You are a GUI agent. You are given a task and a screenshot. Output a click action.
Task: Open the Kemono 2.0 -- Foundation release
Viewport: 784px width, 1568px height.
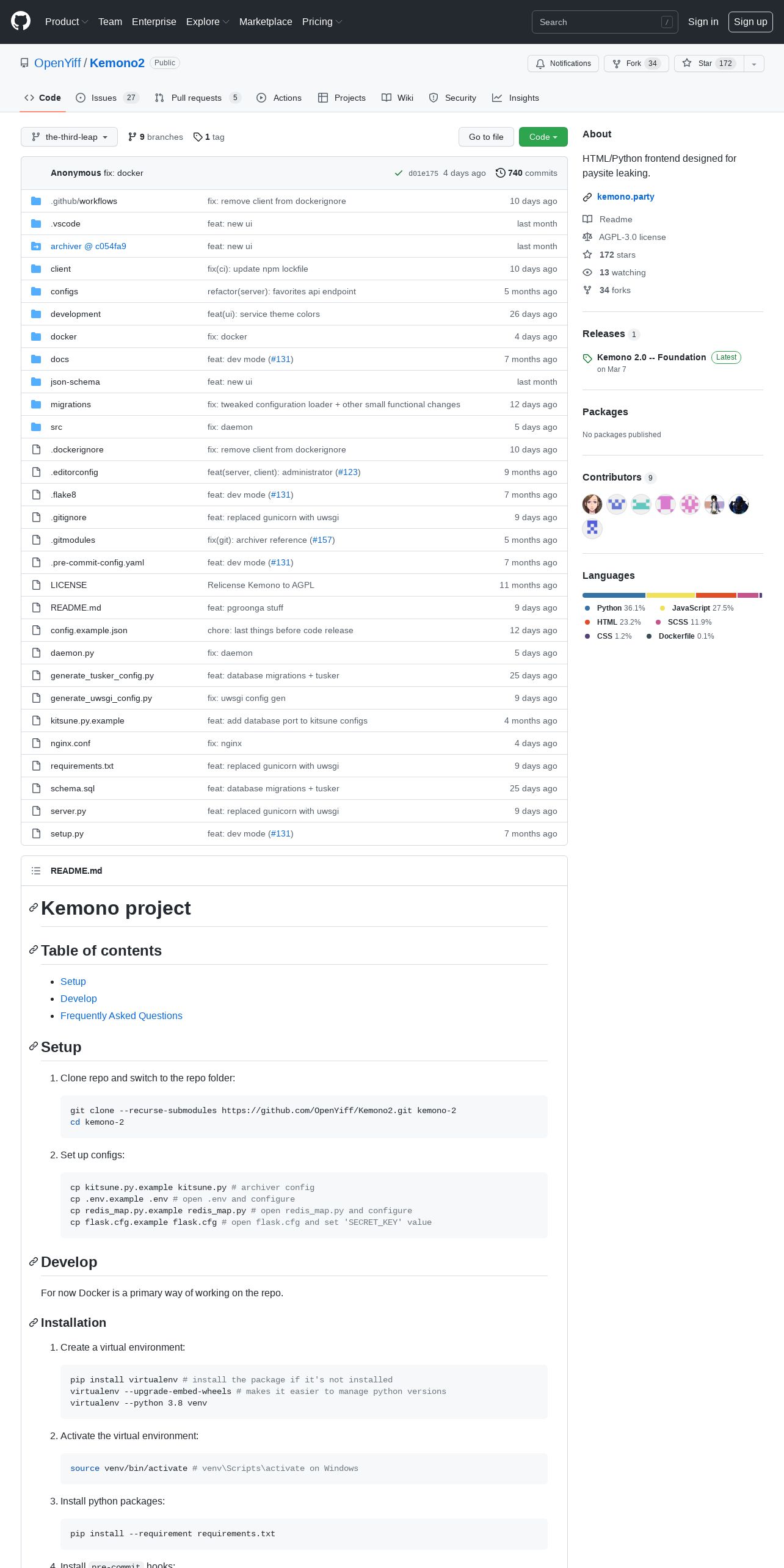click(x=652, y=357)
